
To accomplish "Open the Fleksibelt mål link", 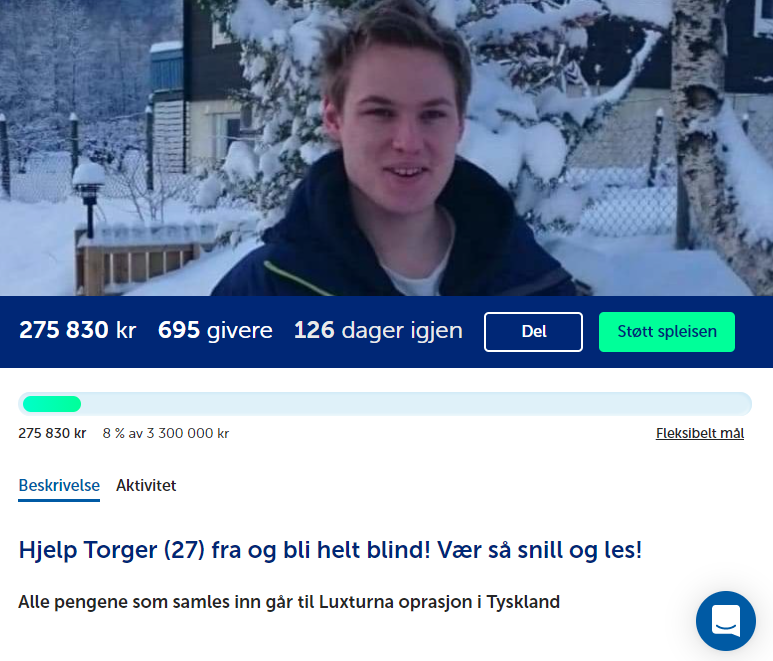I will coord(700,433).
